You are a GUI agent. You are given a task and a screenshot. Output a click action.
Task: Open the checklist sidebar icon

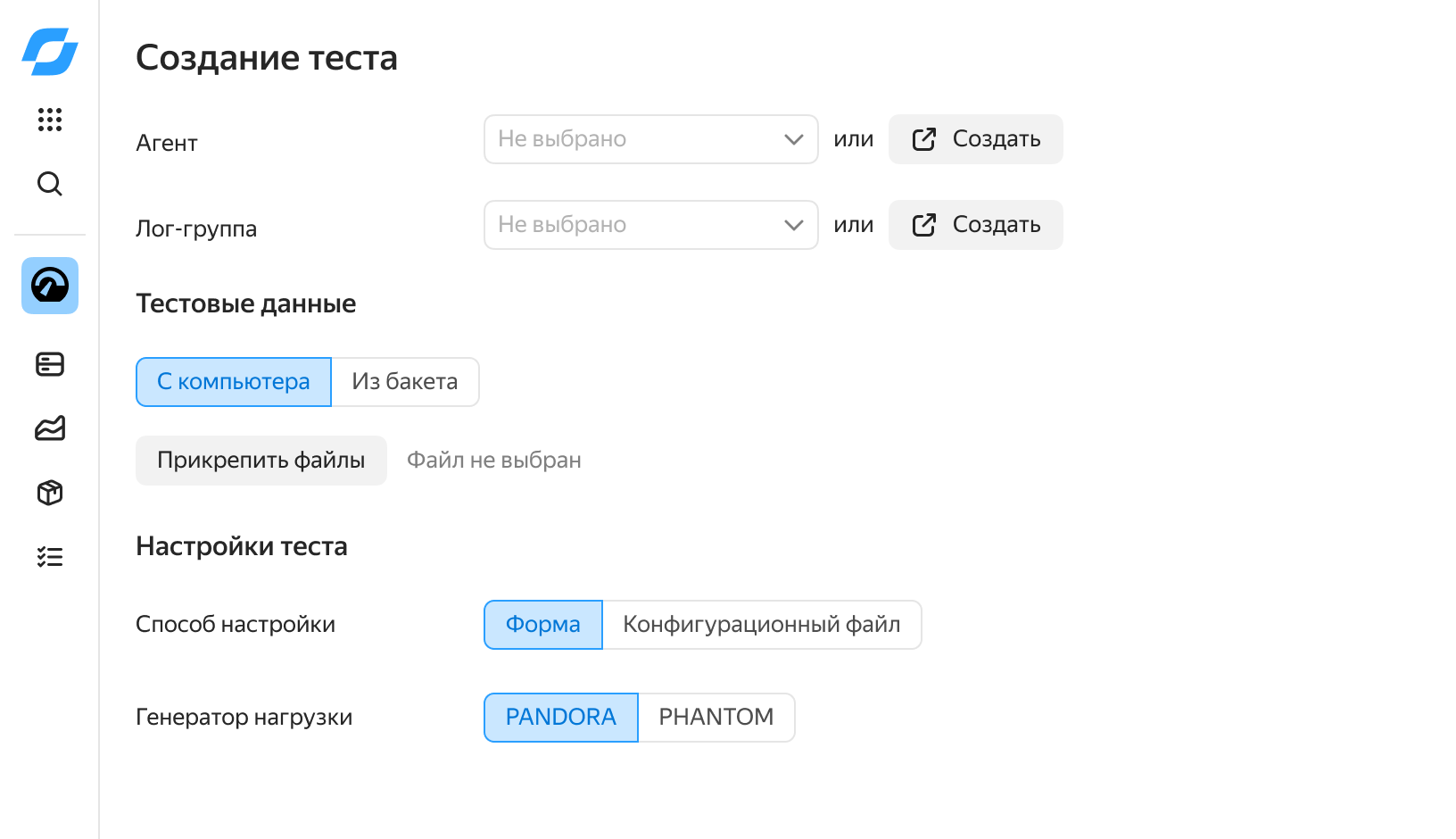pyautogui.click(x=49, y=556)
